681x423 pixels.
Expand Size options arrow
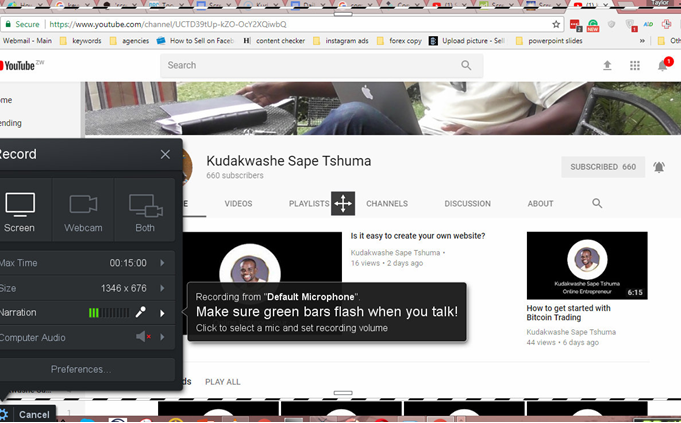coord(162,288)
